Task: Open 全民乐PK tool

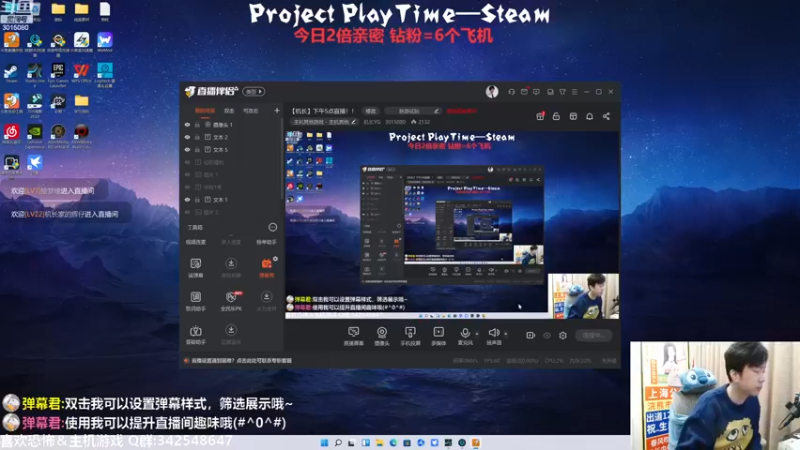Action: tap(231, 301)
